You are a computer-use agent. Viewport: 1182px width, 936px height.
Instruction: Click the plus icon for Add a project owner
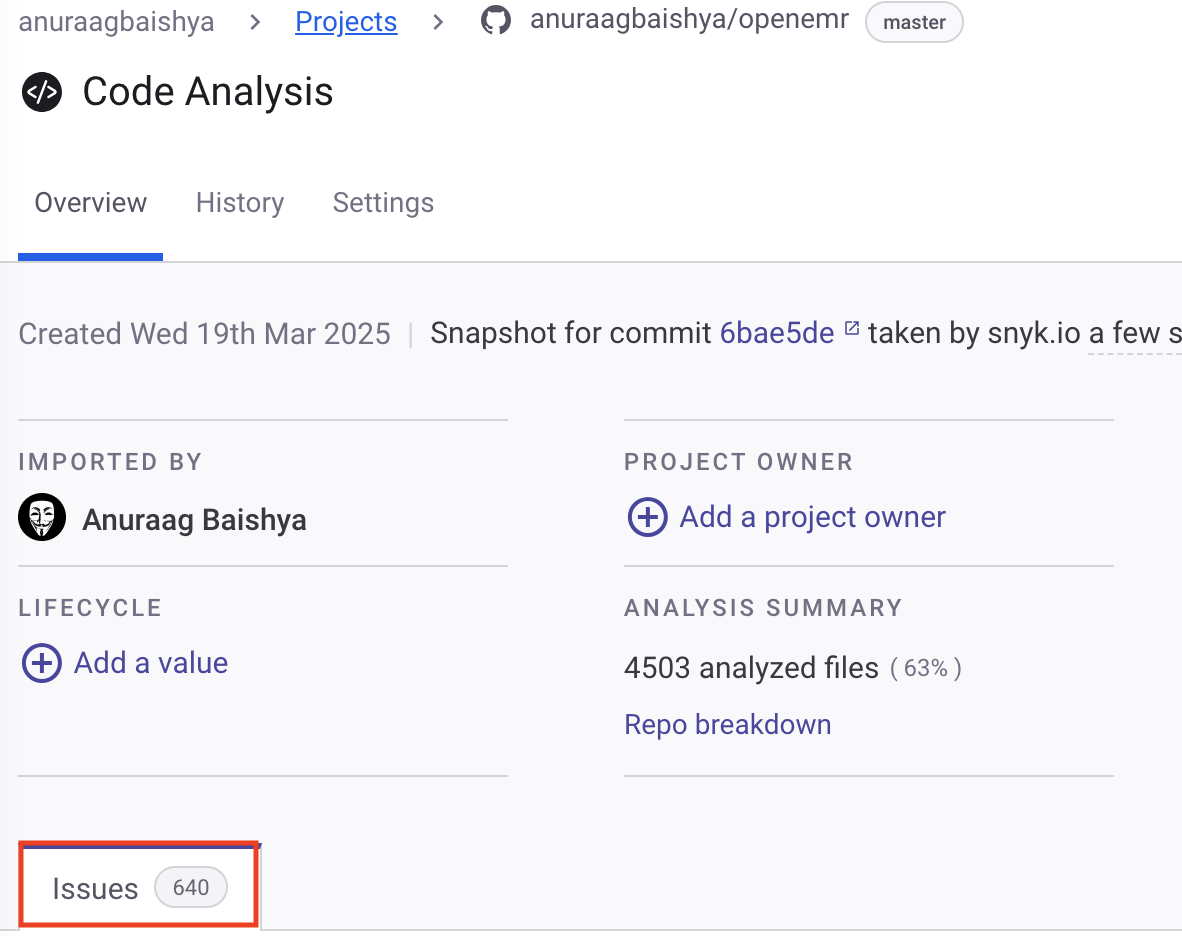coord(647,517)
